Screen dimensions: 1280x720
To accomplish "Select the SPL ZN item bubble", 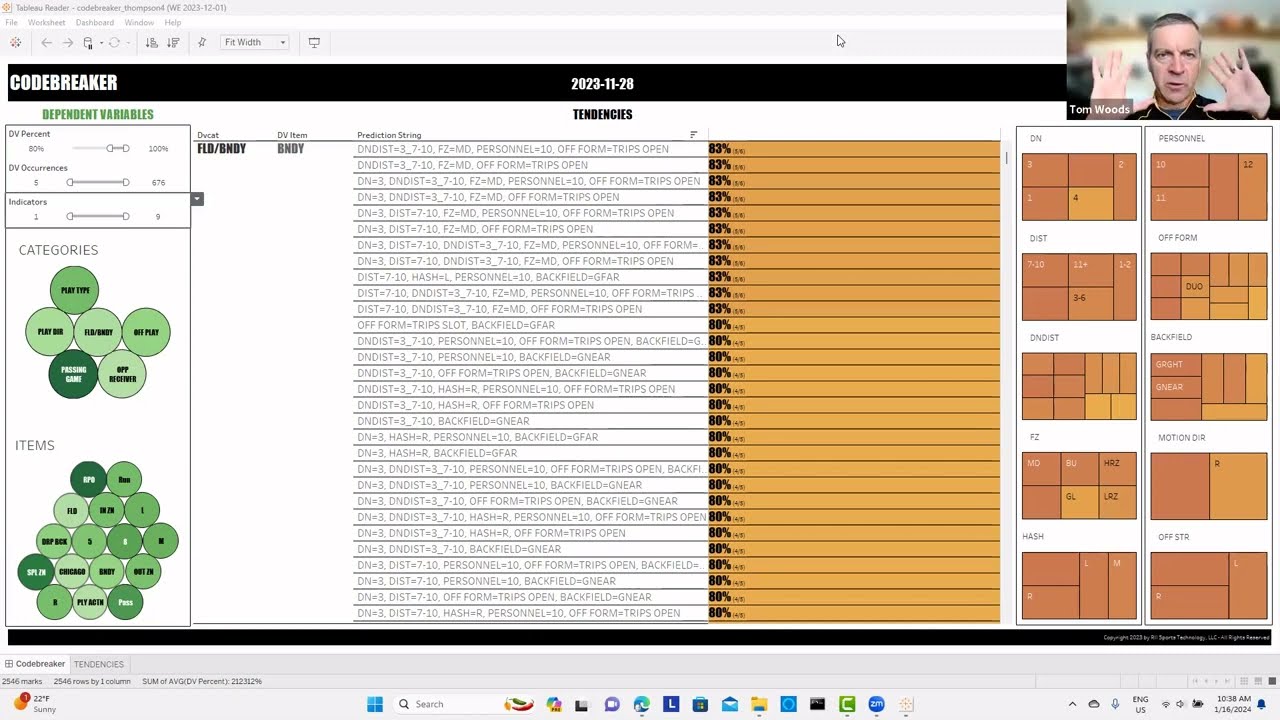I will point(36,572).
